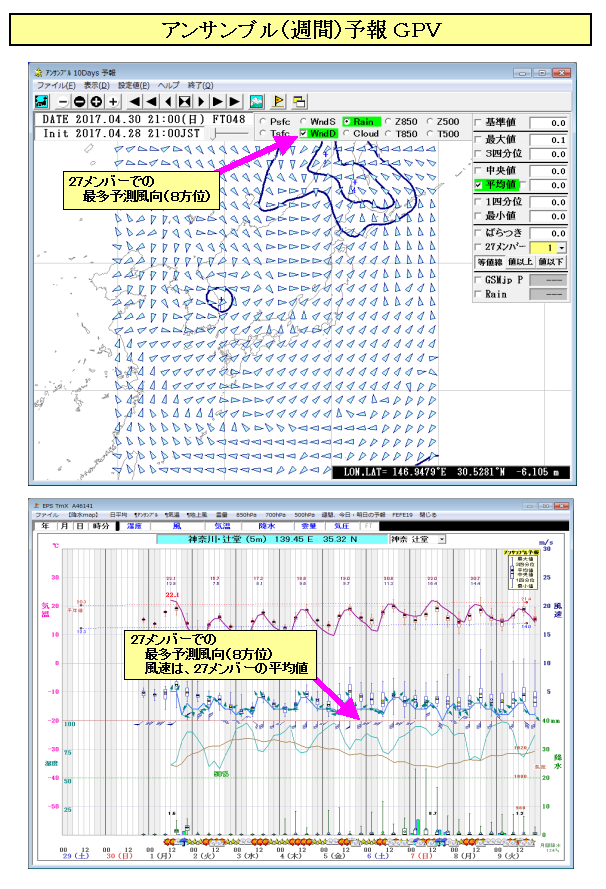Select the 風 tab in EPS TmX

pos(177,526)
